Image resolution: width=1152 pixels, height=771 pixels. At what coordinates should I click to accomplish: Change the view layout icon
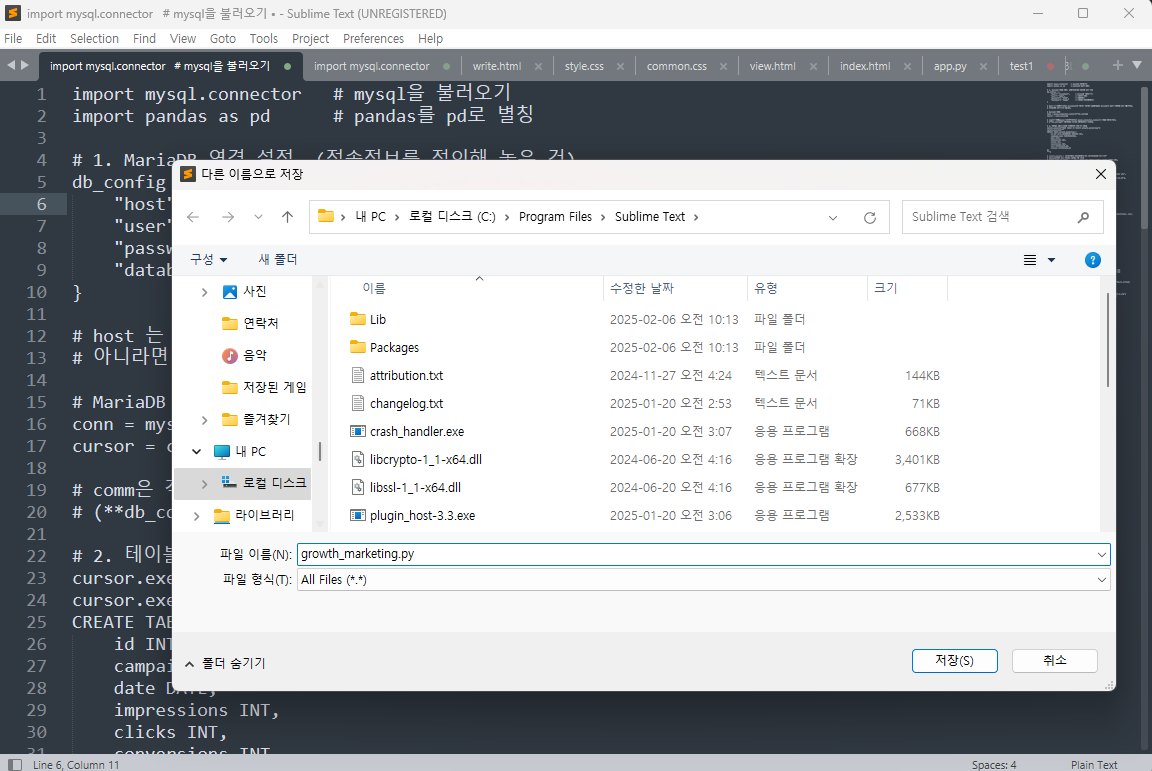[1030, 260]
